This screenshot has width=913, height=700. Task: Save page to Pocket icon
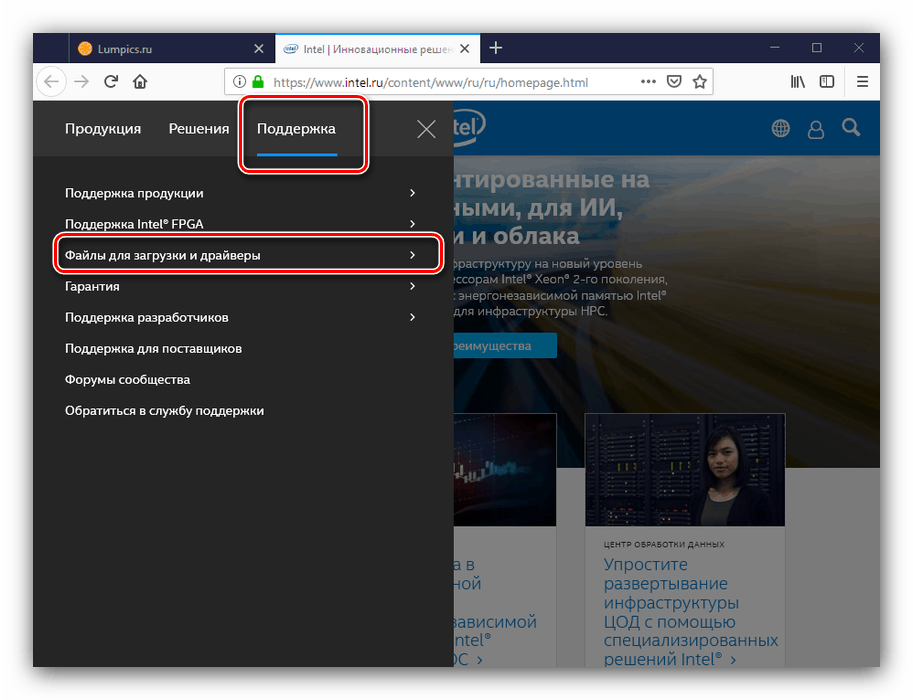(674, 82)
